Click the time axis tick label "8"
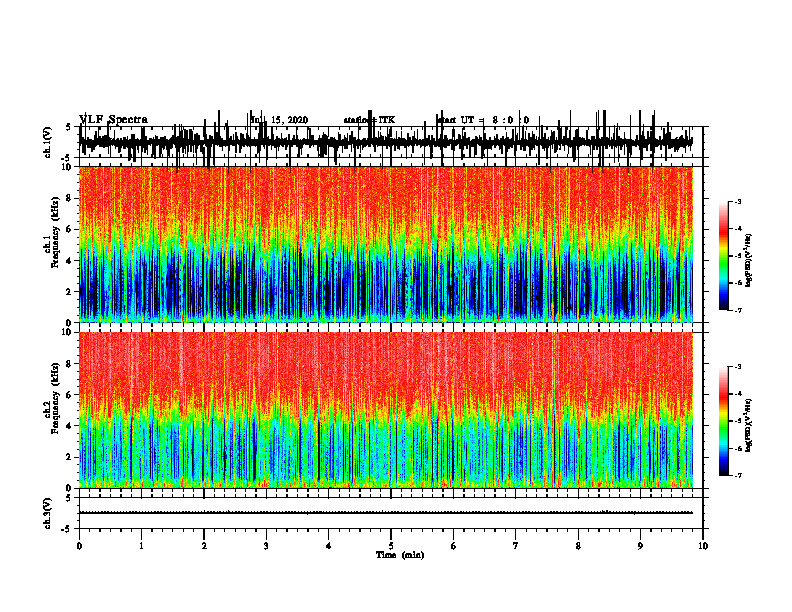The width and height of the screenshot is (792, 612). [x=578, y=546]
